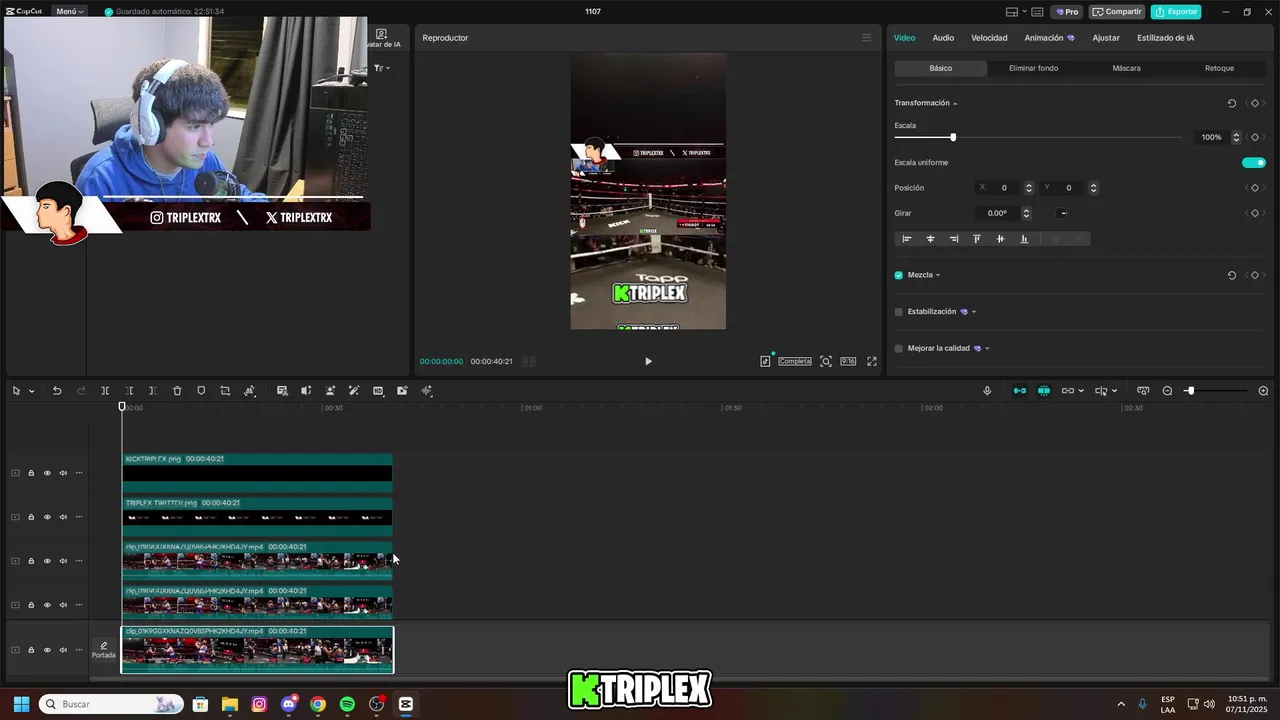The image size is (1280, 720).
Task: Click the trash Delete icon in timeline toolbar
Action: [177, 391]
